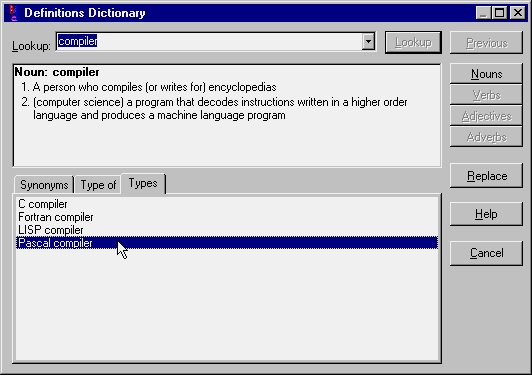
Task: Minimize the Definitions Dictionary window
Action: (x=483, y=13)
